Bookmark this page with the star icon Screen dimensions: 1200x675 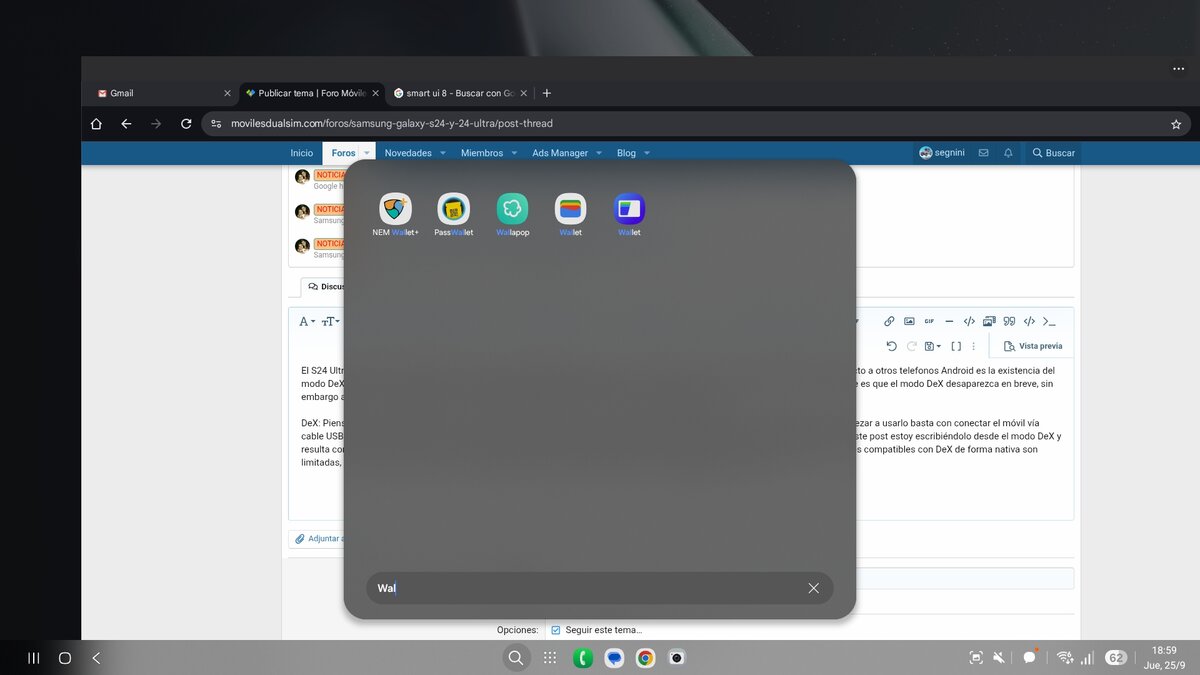(1176, 124)
